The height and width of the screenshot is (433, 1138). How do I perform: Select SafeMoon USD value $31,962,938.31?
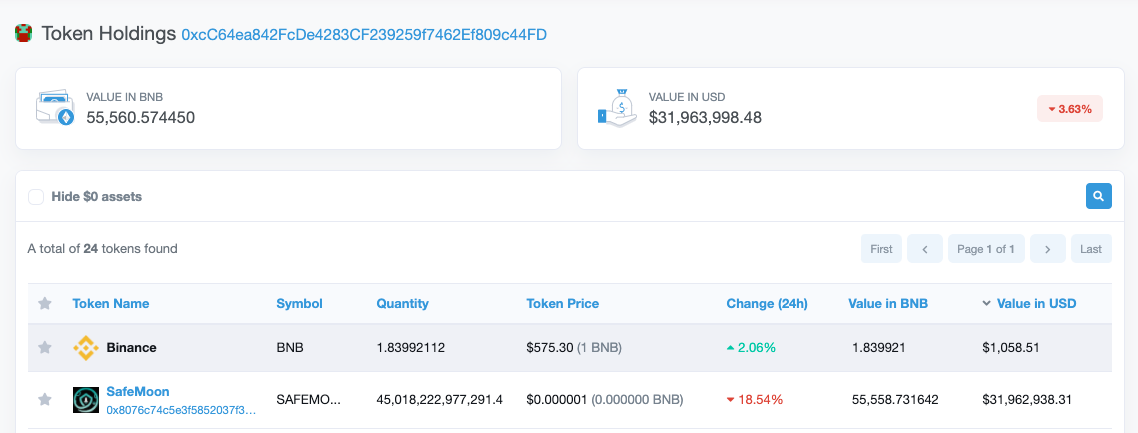click(x=1027, y=400)
